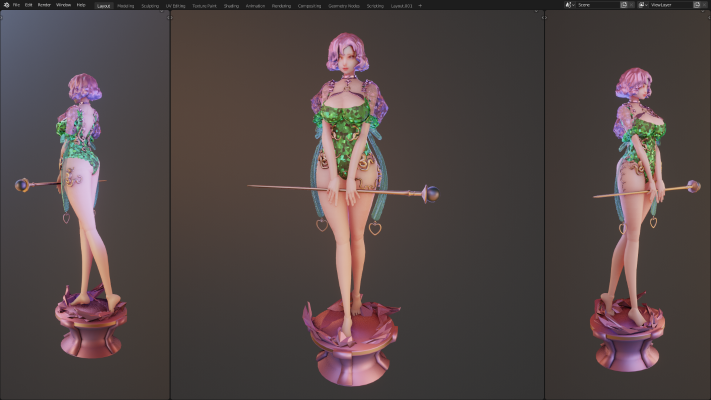Open the Render menu
This screenshot has height=400, width=711.
coord(44,5)
